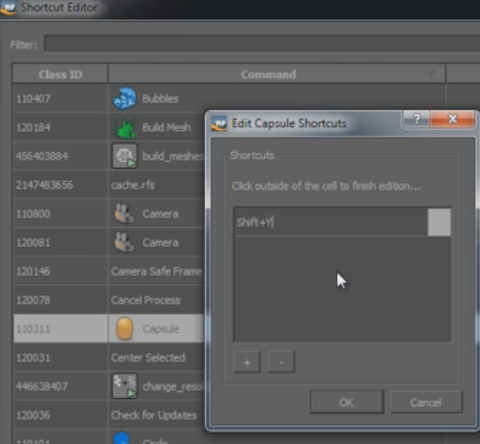Image resolution: width=480 pixels, height=444 pixels.
Task: Click into the Filter input field
Action: point(262,45)
